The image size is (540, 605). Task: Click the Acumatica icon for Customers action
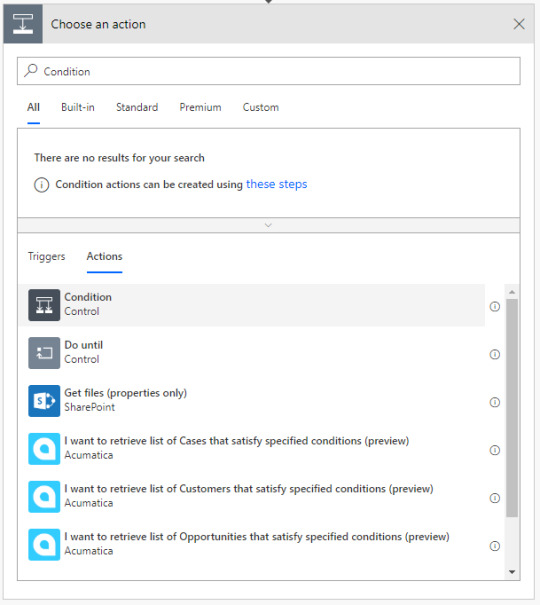[x=44, y=496]
